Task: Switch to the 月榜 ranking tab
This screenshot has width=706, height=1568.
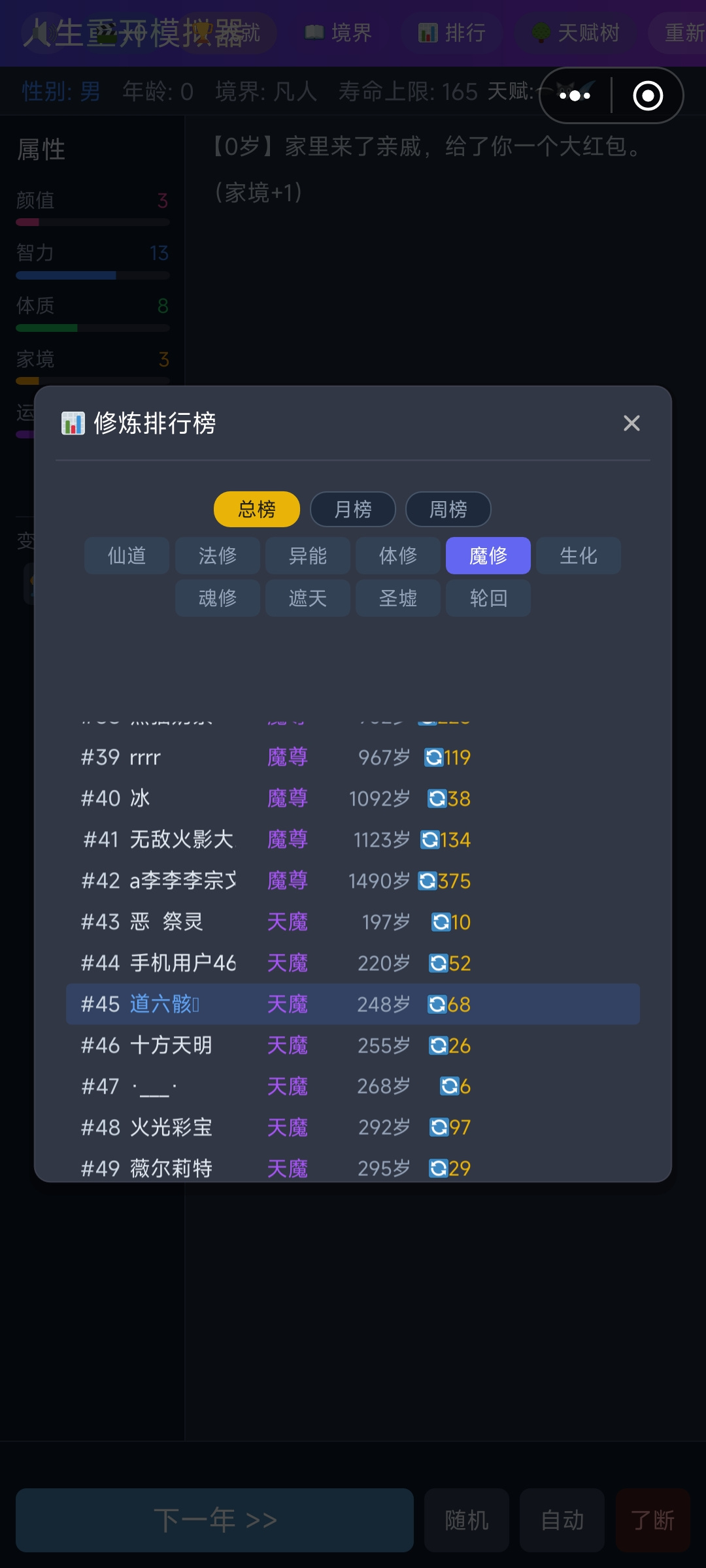Action: [353, 509]
